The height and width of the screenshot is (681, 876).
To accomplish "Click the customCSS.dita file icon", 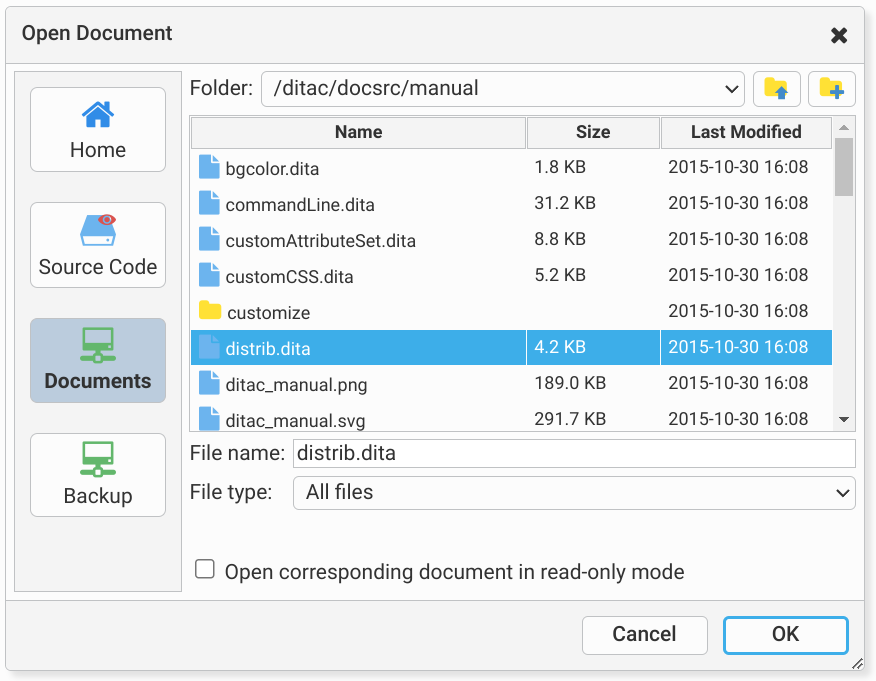I will (x=209, y=275).
